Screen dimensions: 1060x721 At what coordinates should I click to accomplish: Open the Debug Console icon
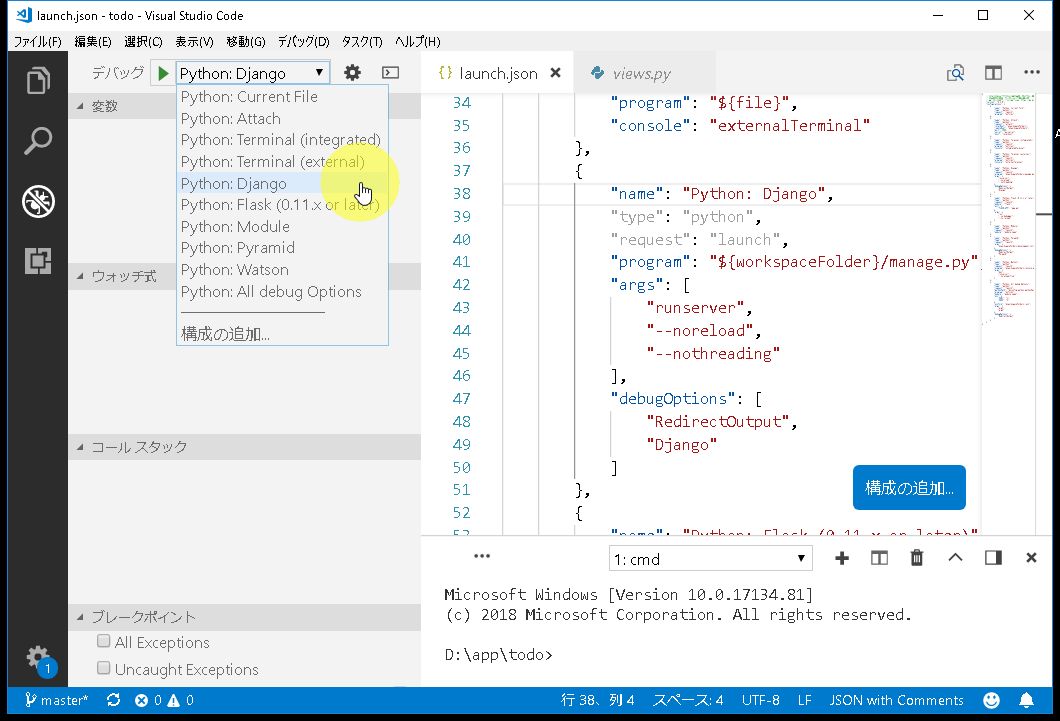(391, 73)
